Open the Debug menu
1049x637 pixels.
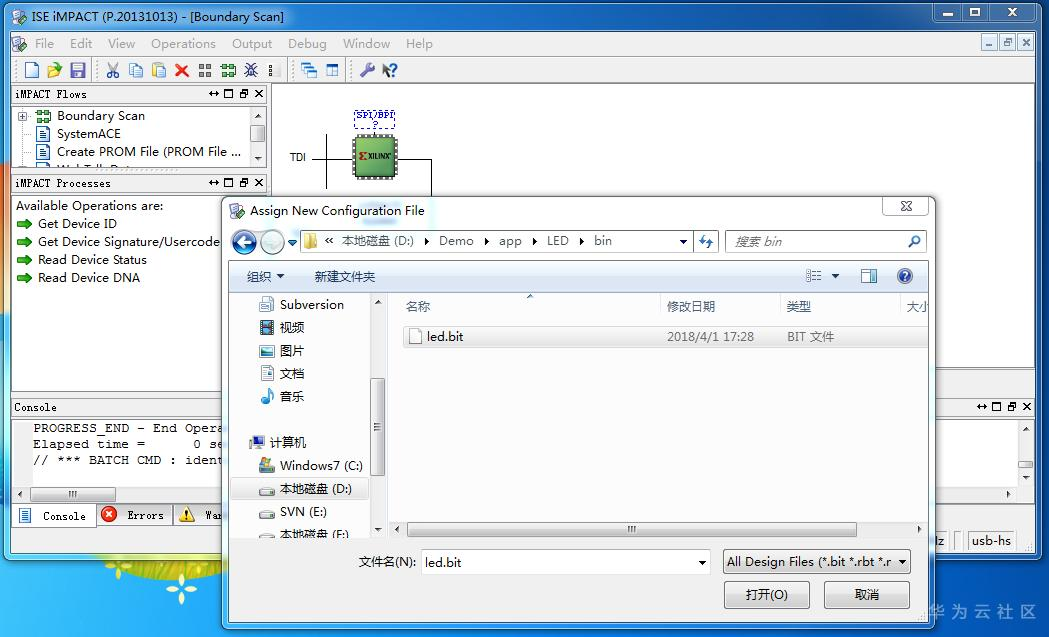[x=307, y=43]
